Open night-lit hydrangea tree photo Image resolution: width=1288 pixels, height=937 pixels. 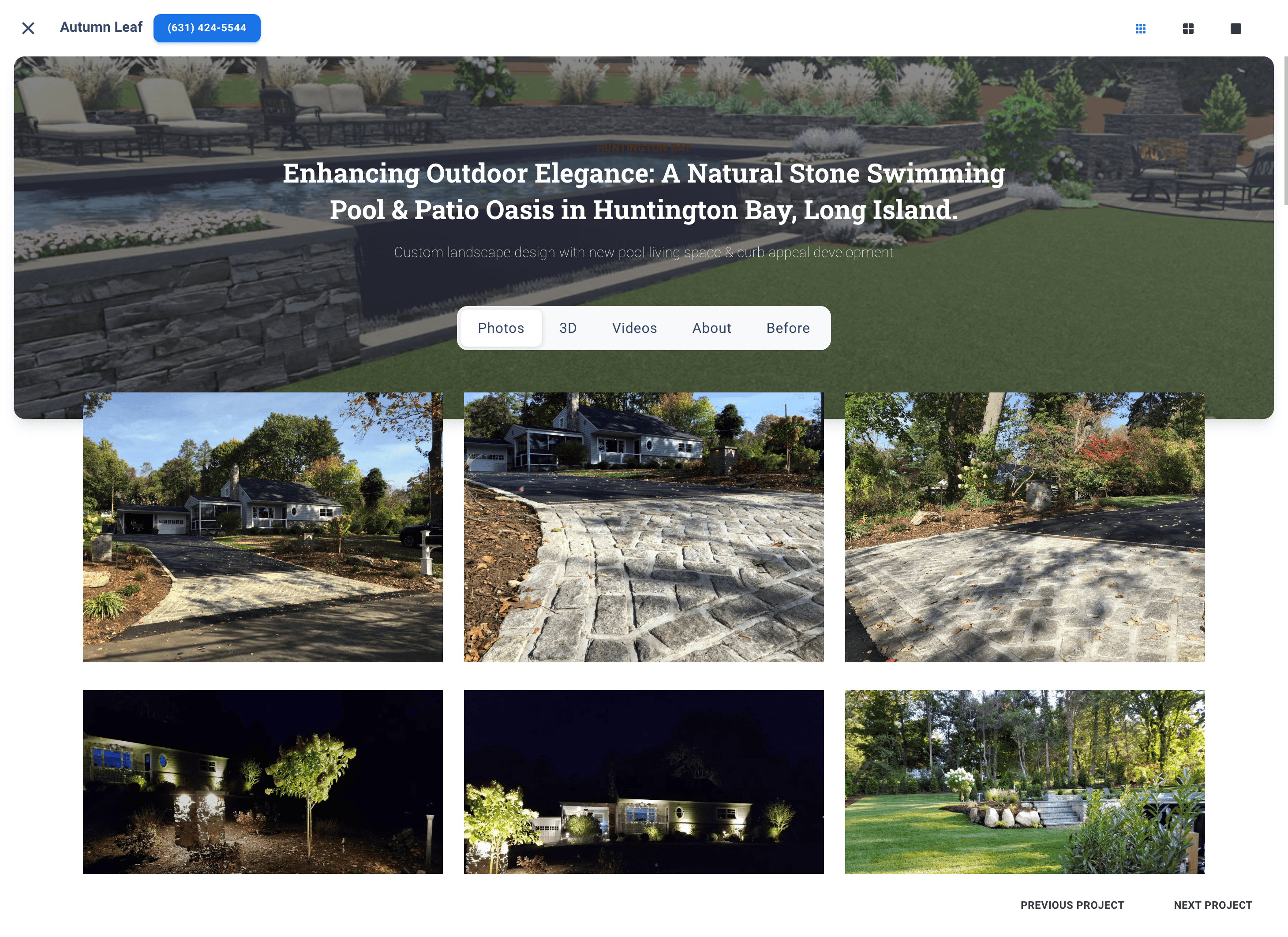click(x=263, y=782)
